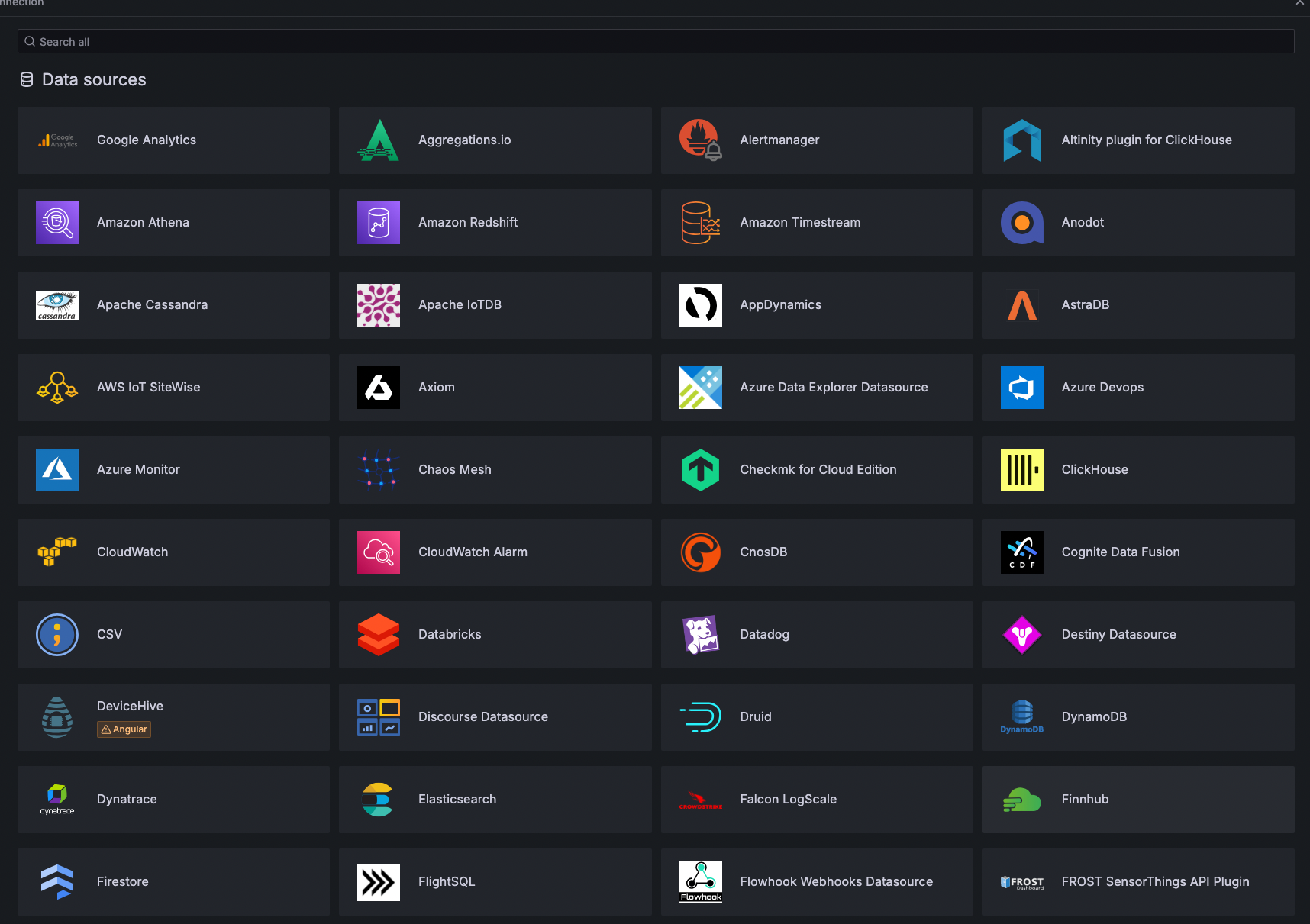Screen dimensions: 1310x924
Task: Select the Apache Cassandra eye logo
Action: 57,305
